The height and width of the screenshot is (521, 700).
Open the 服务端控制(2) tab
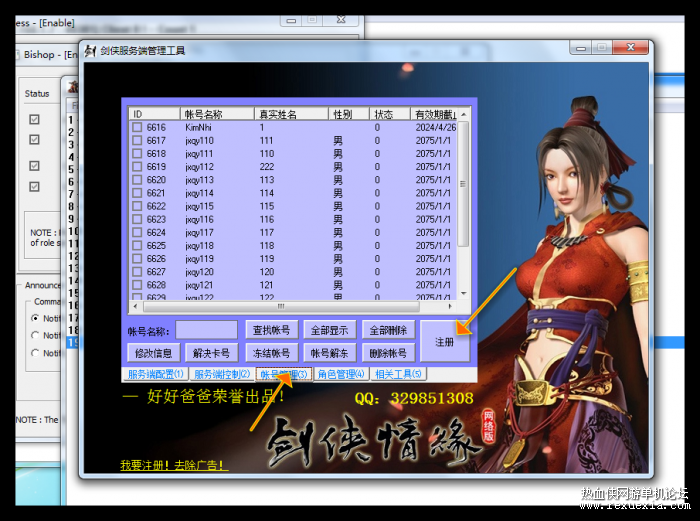(x=222, y=374)
